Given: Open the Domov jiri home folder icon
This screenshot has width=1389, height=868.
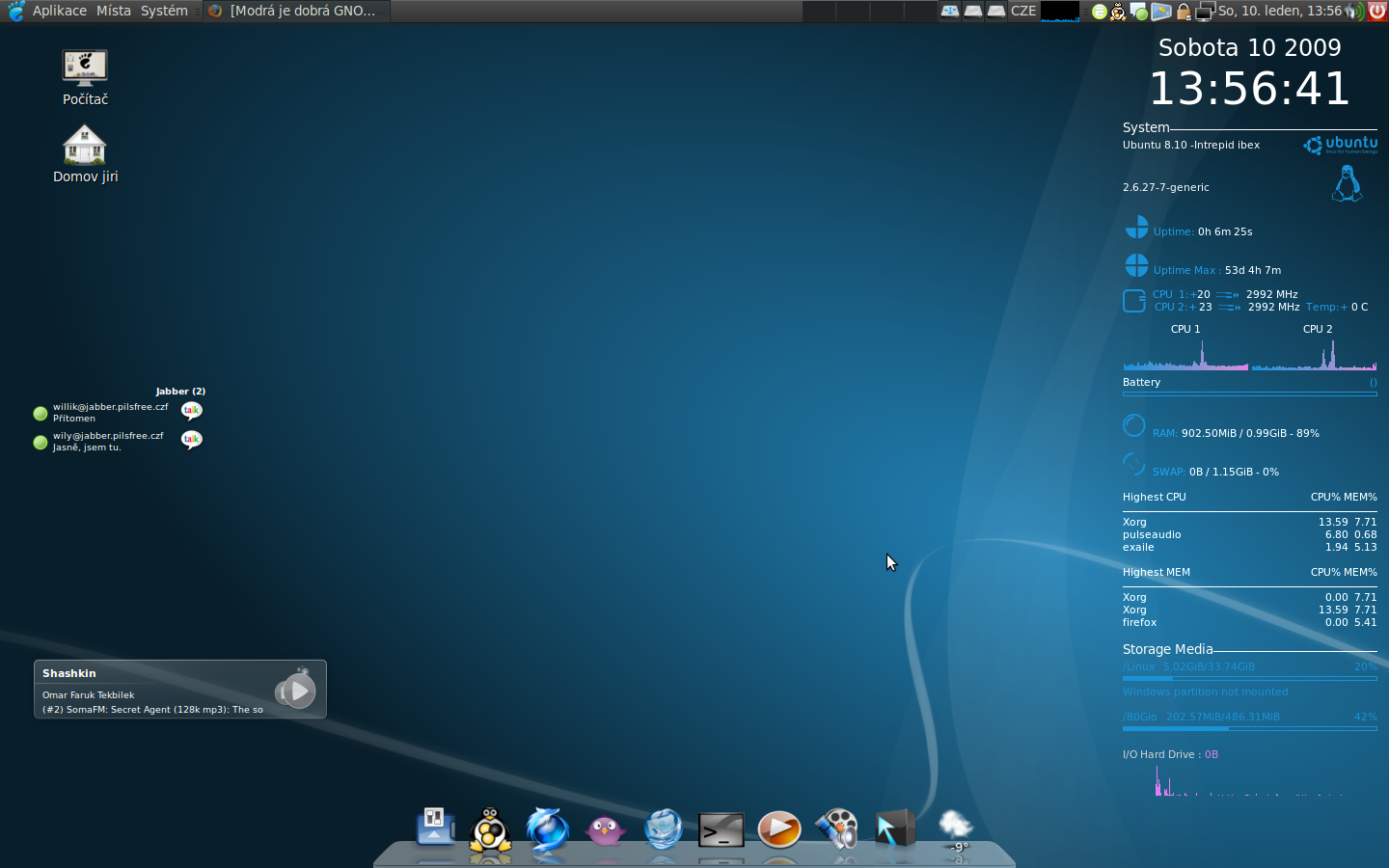Looking at the screenshot, I should click(85, 153).
